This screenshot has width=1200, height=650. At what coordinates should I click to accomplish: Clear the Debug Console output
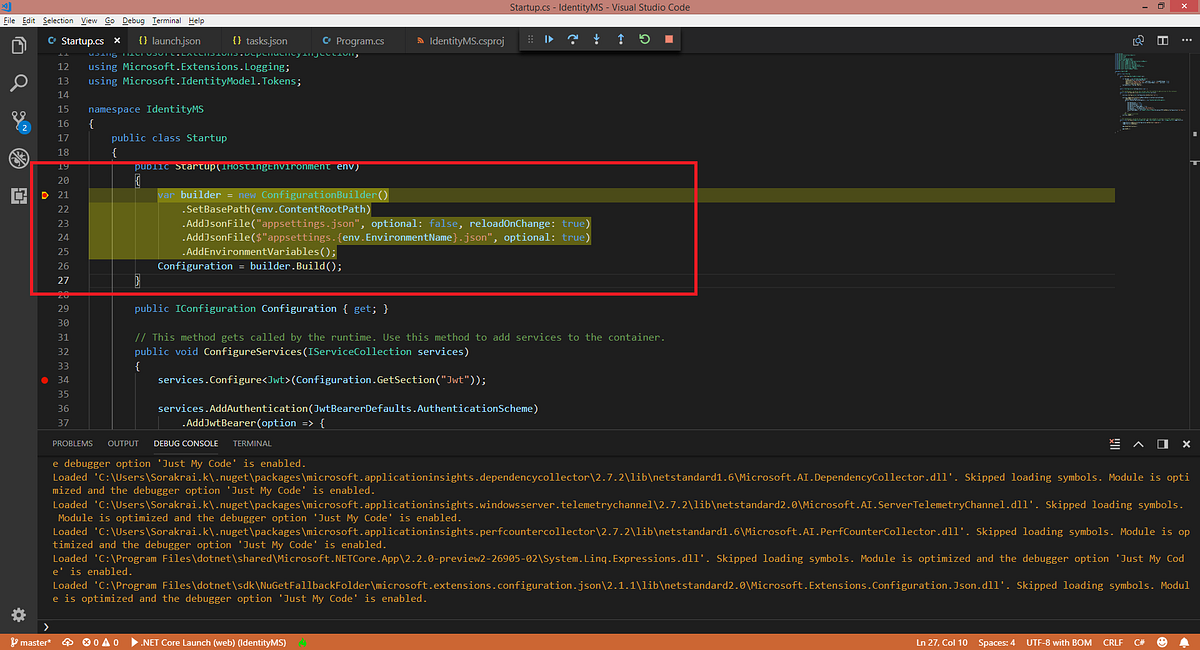1114,443
